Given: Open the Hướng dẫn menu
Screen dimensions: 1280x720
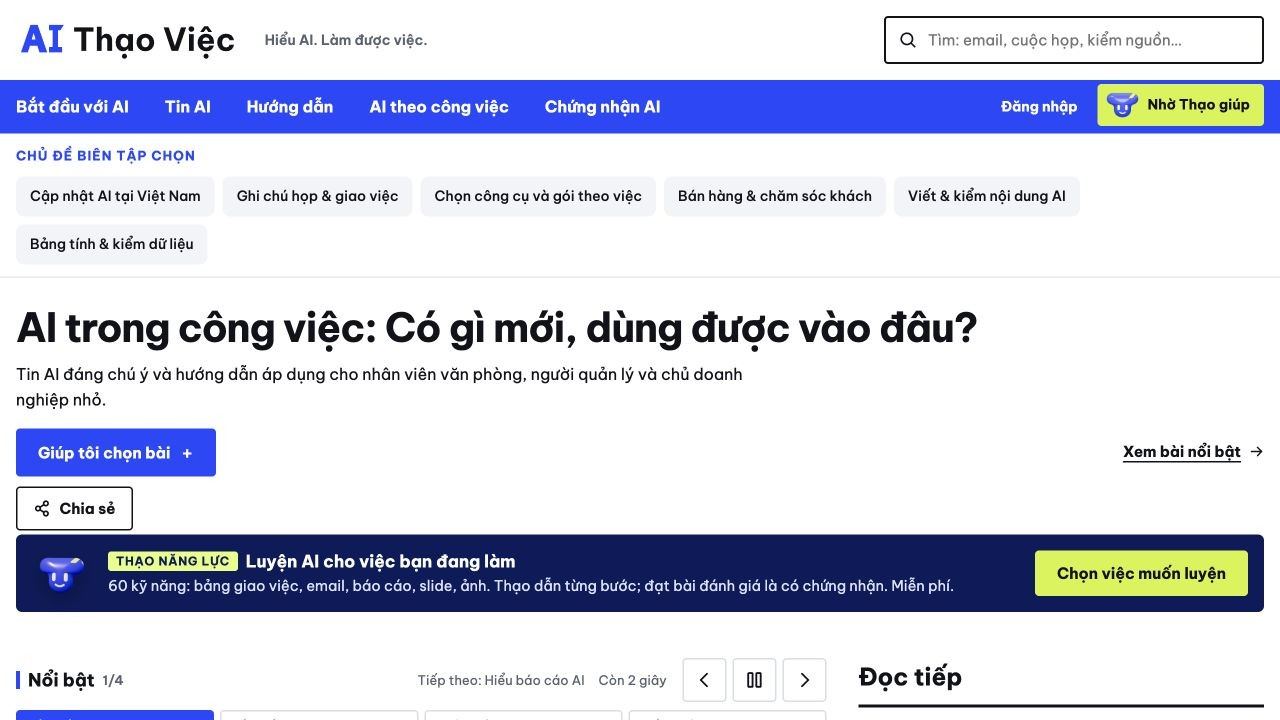Looking at the screenshot, I should 290,107.
